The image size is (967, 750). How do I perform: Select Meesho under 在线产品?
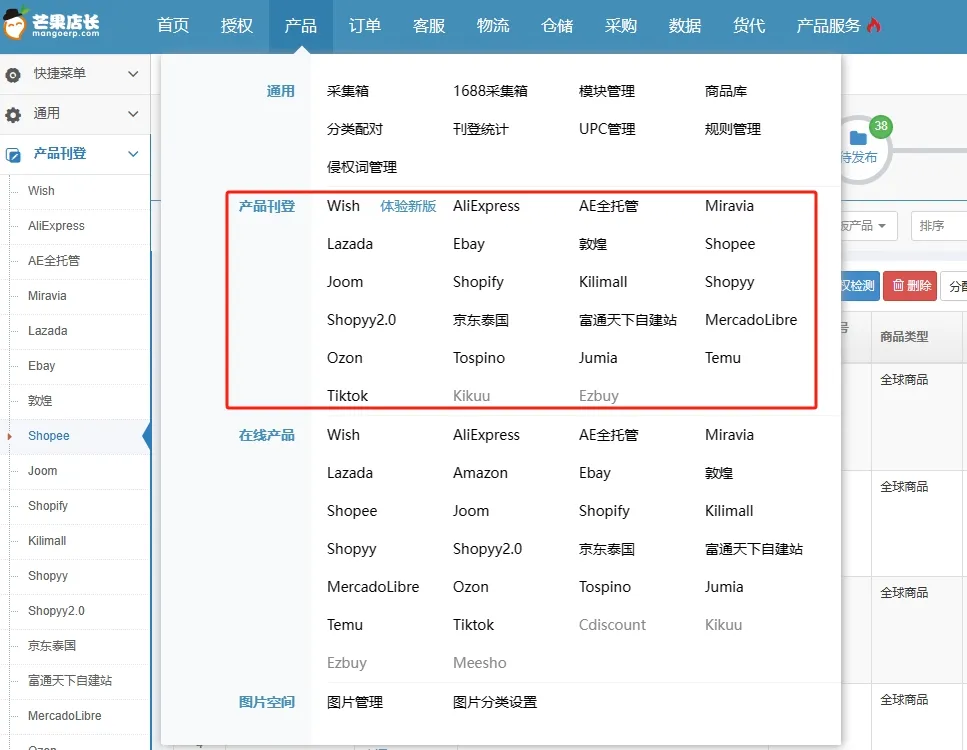(x=480, y=663)
